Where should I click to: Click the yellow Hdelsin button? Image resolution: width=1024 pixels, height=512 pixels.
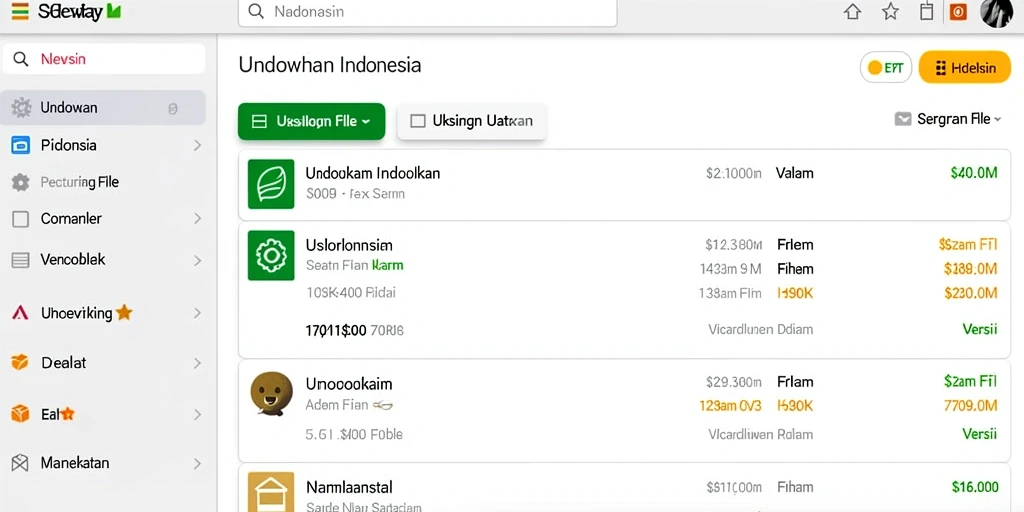(965, 67)
